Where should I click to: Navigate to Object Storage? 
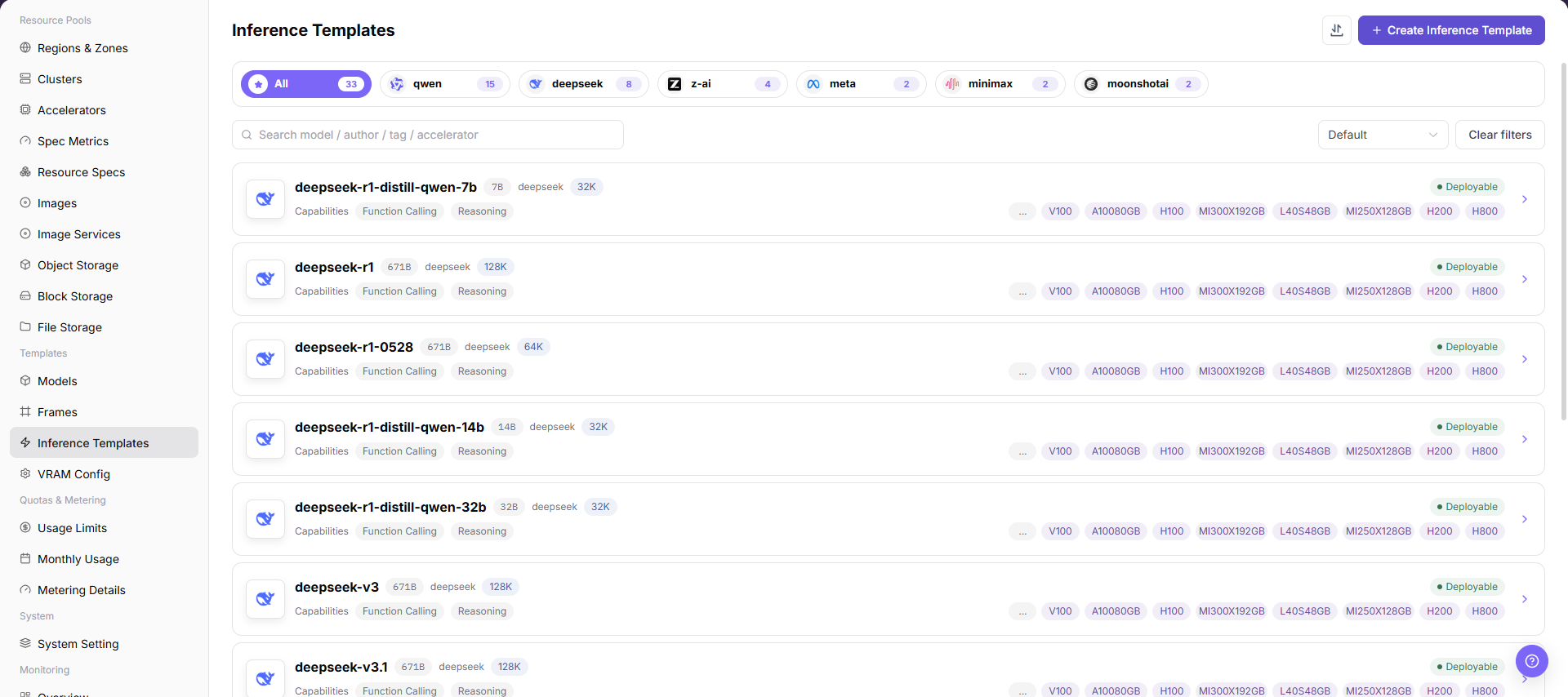[104, 265]
